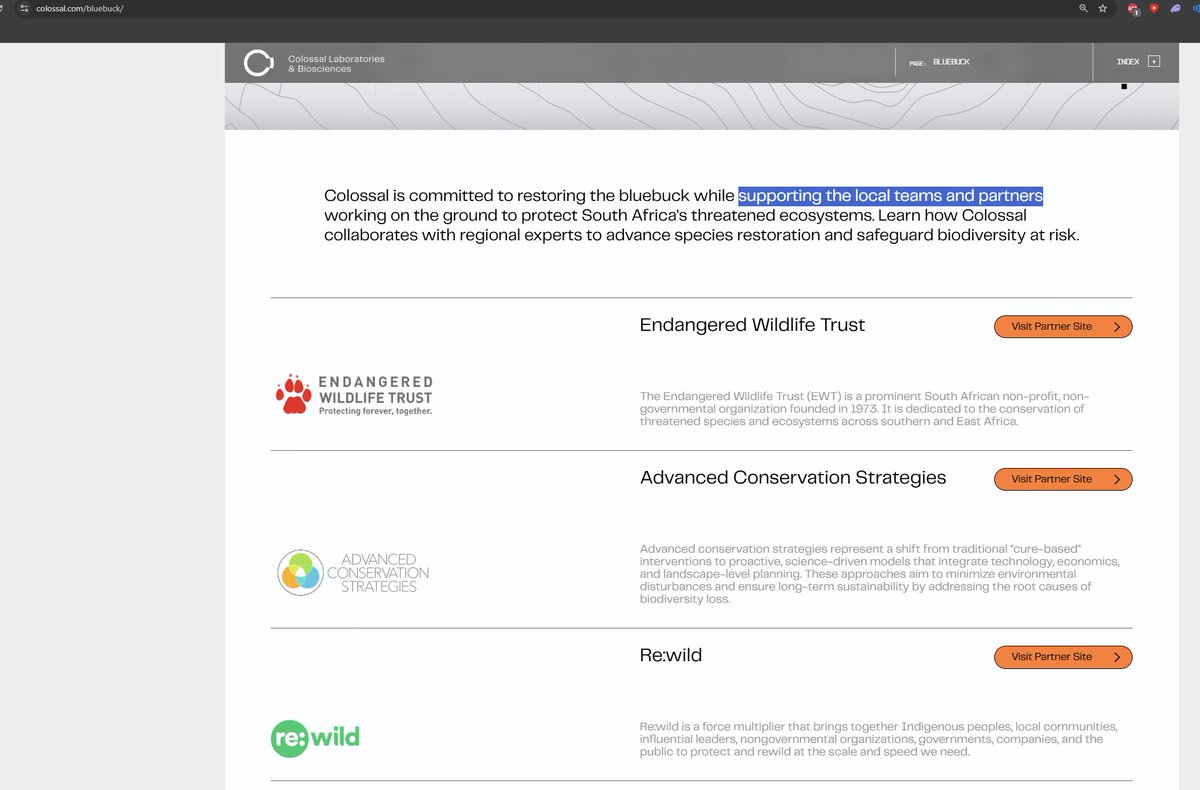Click the re:wild green logo

click(x=315, y=739)
